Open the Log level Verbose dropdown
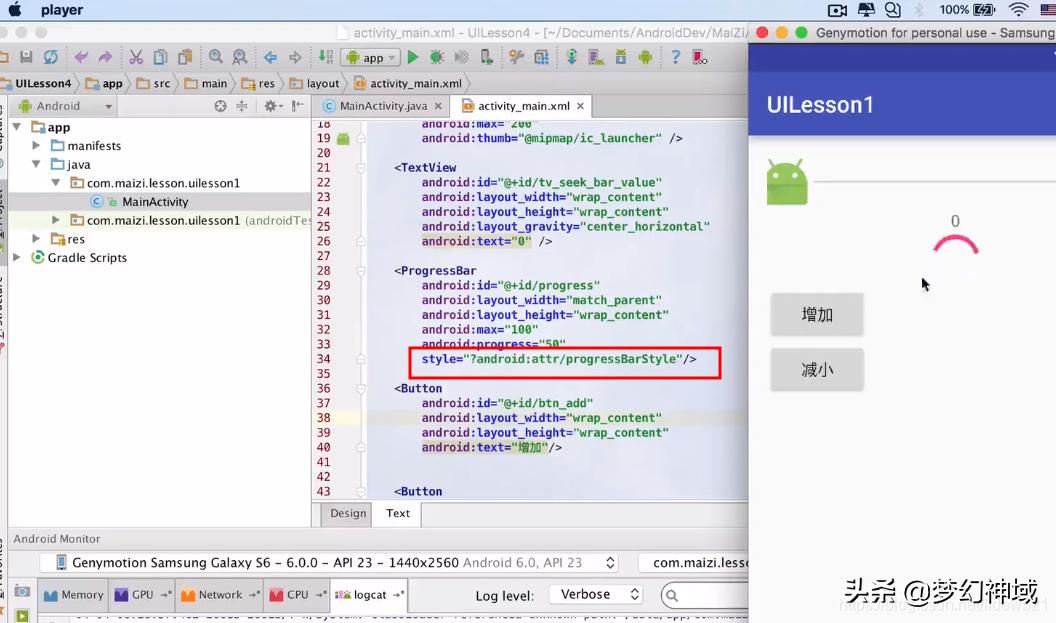The height and width of the screenshot is (623, 1056). [x=596, y=594]
